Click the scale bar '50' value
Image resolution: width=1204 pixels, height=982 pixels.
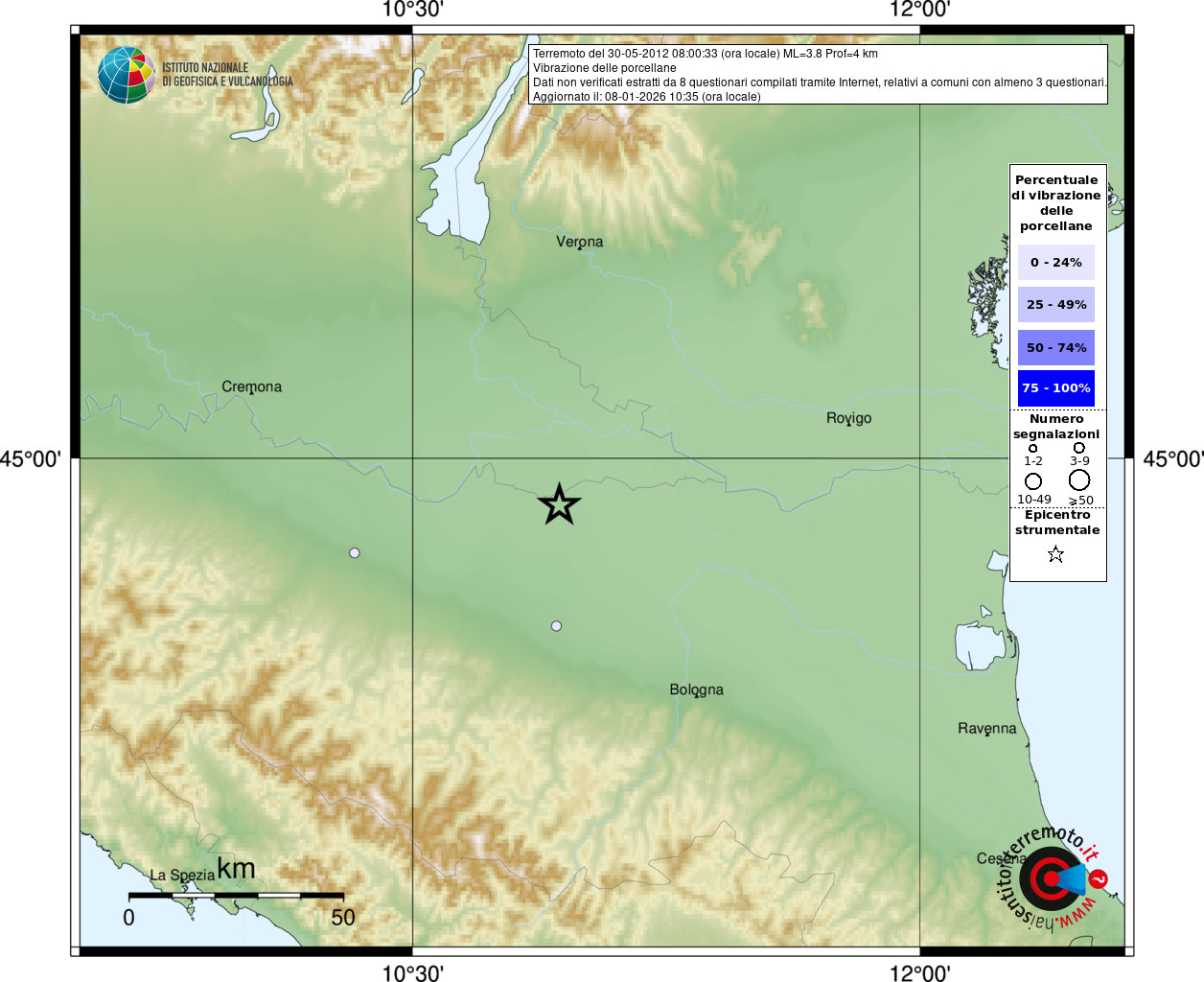point(343,918)
